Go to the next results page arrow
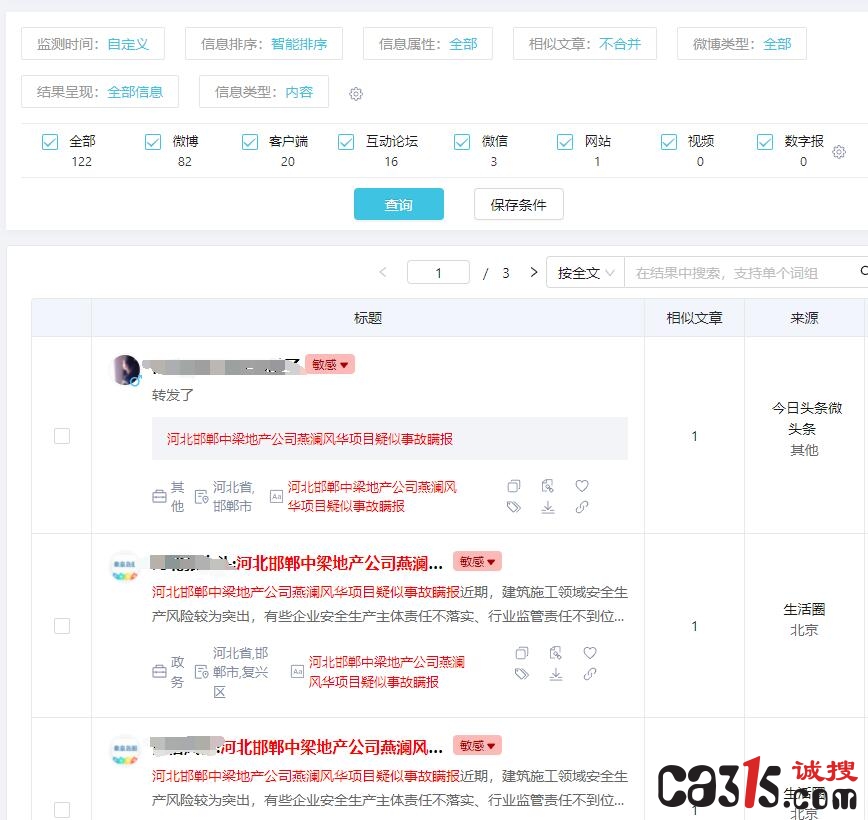Image resolution: width=868 pixels, height=820 pixels. pos(534,272)
